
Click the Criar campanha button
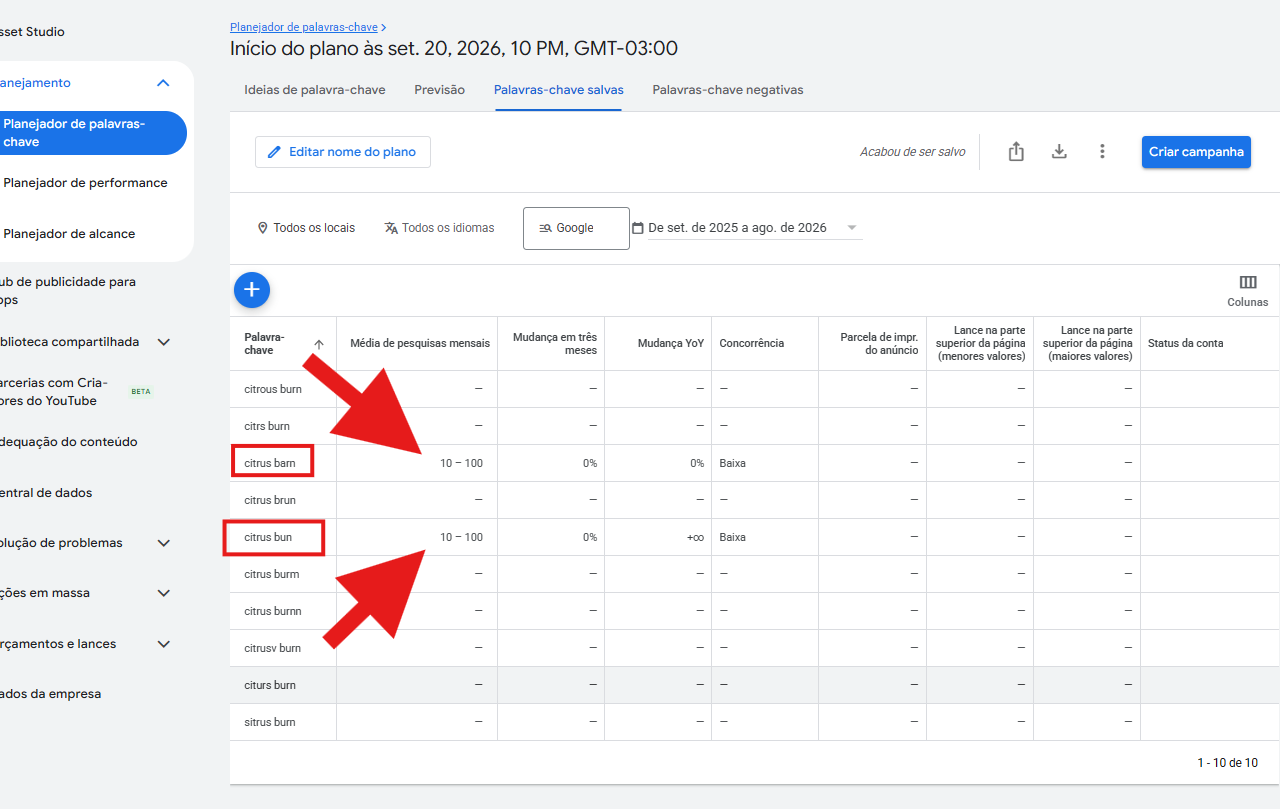coord(1196,152)
